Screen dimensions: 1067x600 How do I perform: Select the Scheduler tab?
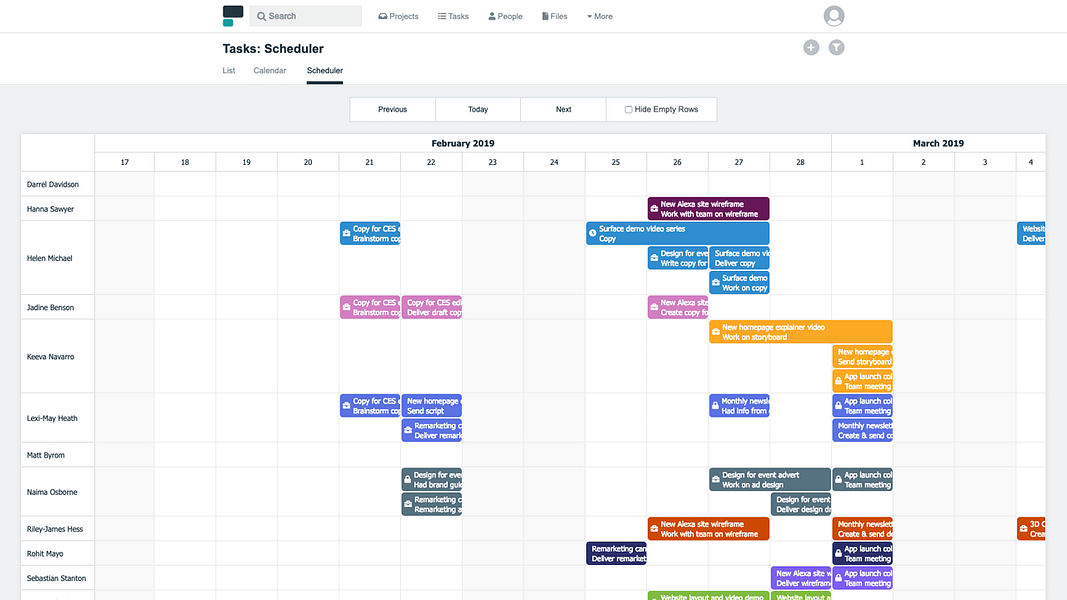(x=325, y=71)
